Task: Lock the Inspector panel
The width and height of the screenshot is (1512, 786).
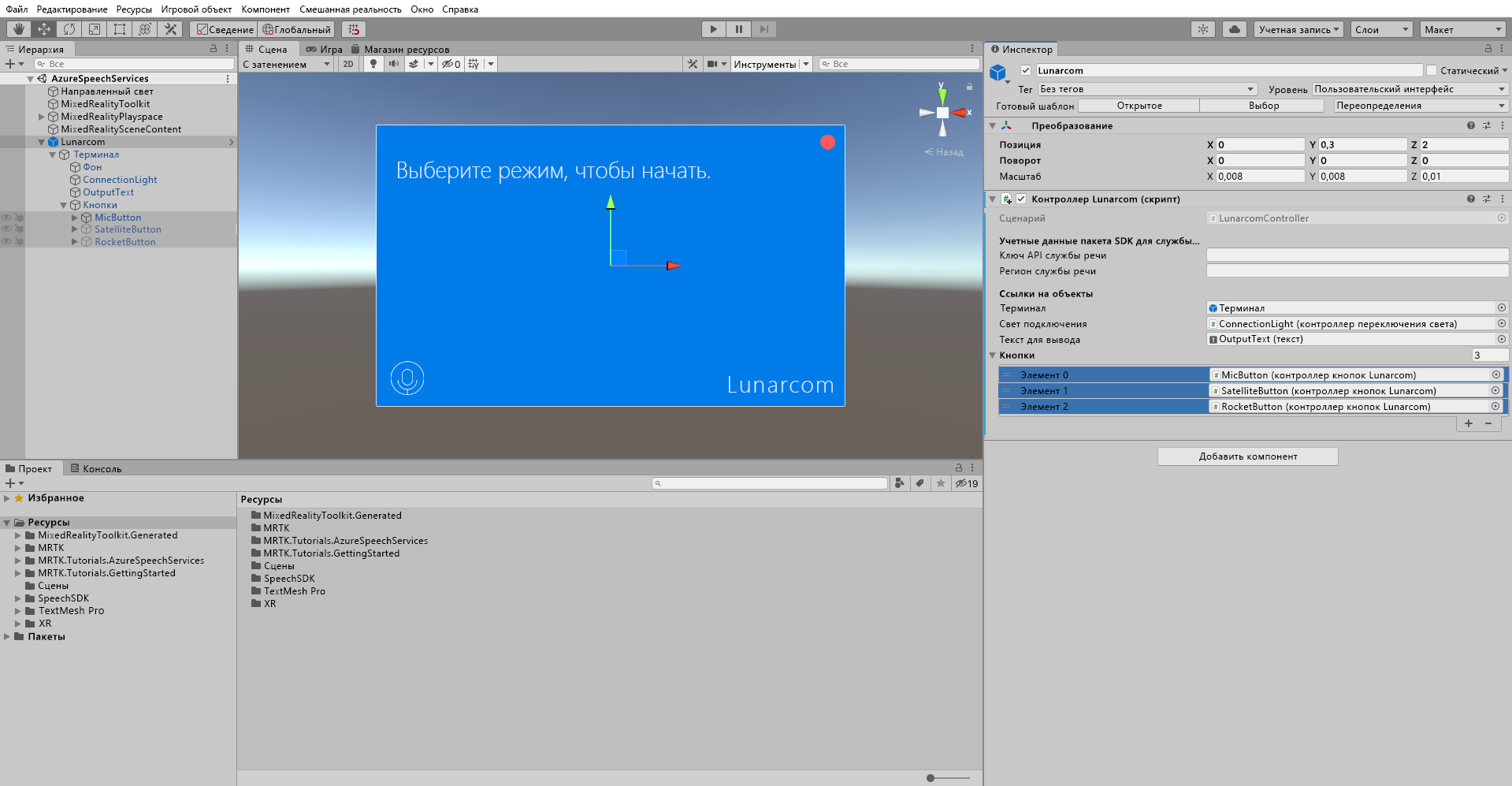Action: click(x=1488, y=49)
